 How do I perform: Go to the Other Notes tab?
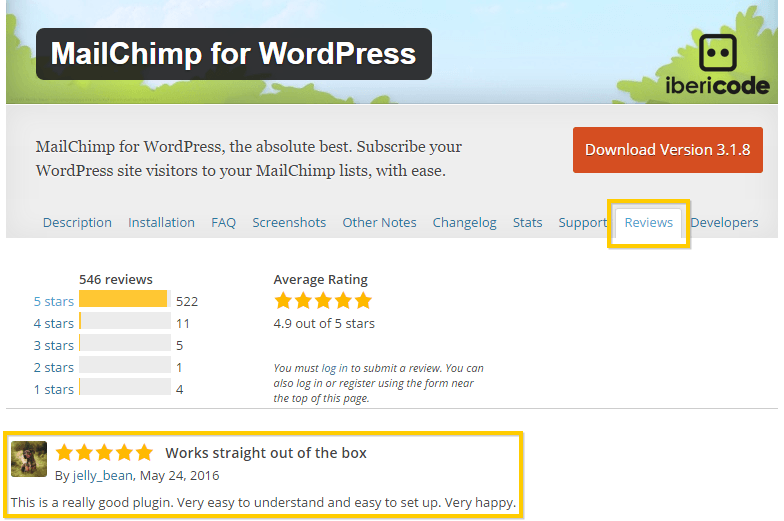pos(379,222)
